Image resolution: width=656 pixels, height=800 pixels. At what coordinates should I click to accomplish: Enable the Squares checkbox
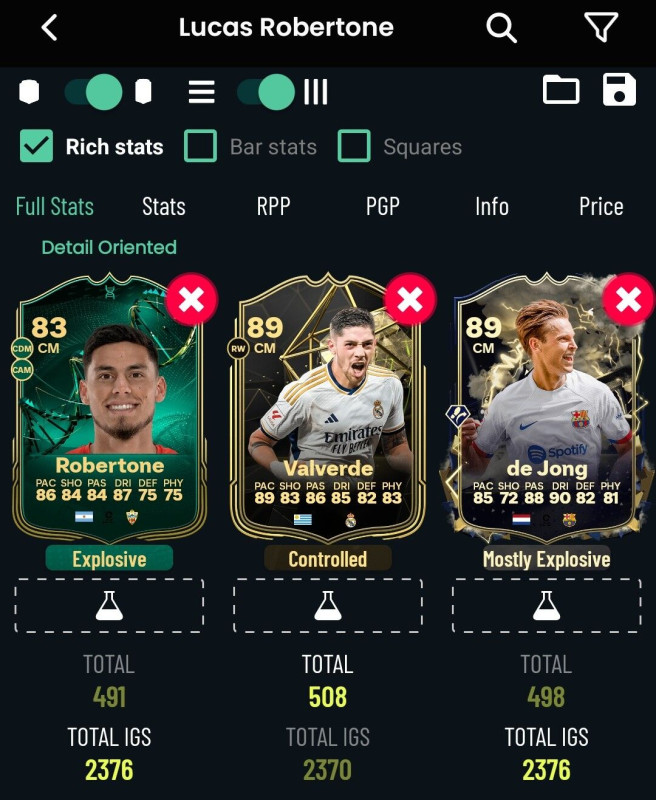(x=354, y=146)
